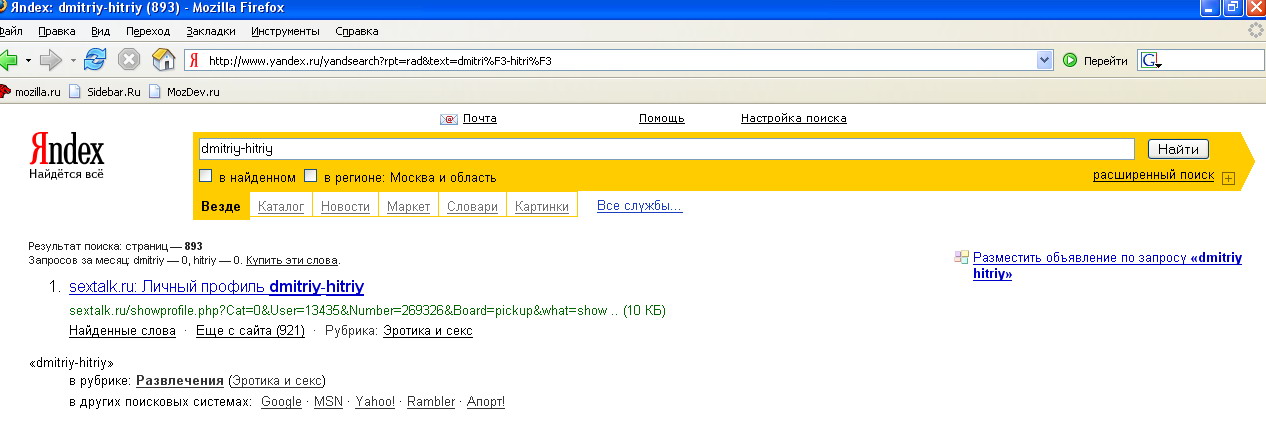Open the Закладки menu
This screenshot has width=1266, height=428.
tap(210, 31)
